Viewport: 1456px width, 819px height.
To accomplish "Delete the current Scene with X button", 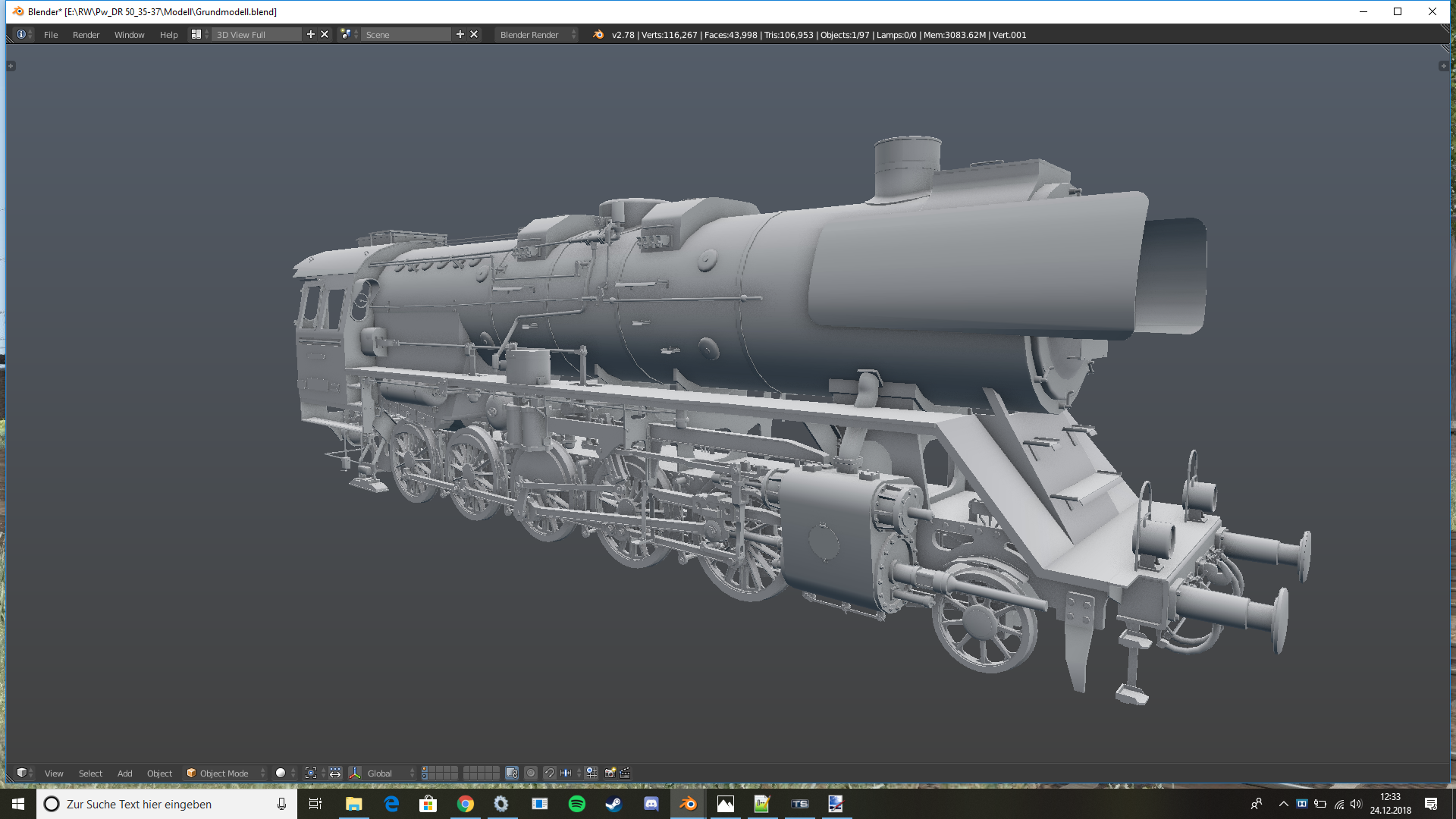I will (x=474, y=34).
